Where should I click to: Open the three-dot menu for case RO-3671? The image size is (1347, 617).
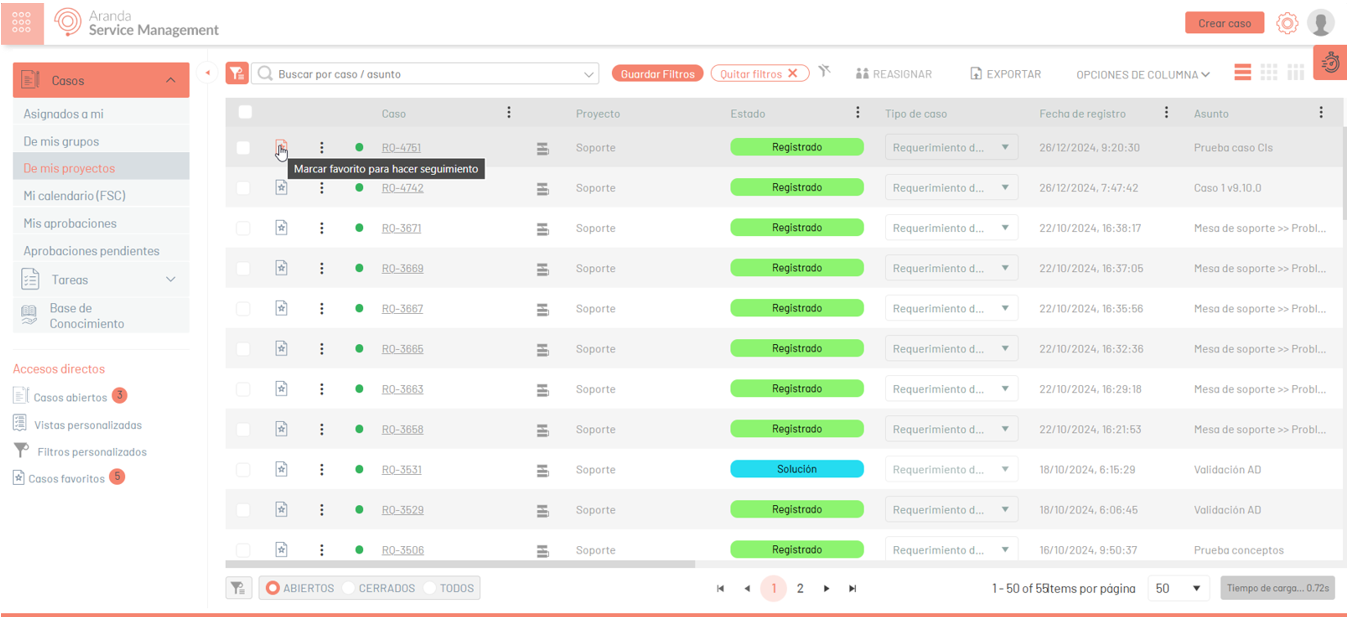(x=321, y=228)
